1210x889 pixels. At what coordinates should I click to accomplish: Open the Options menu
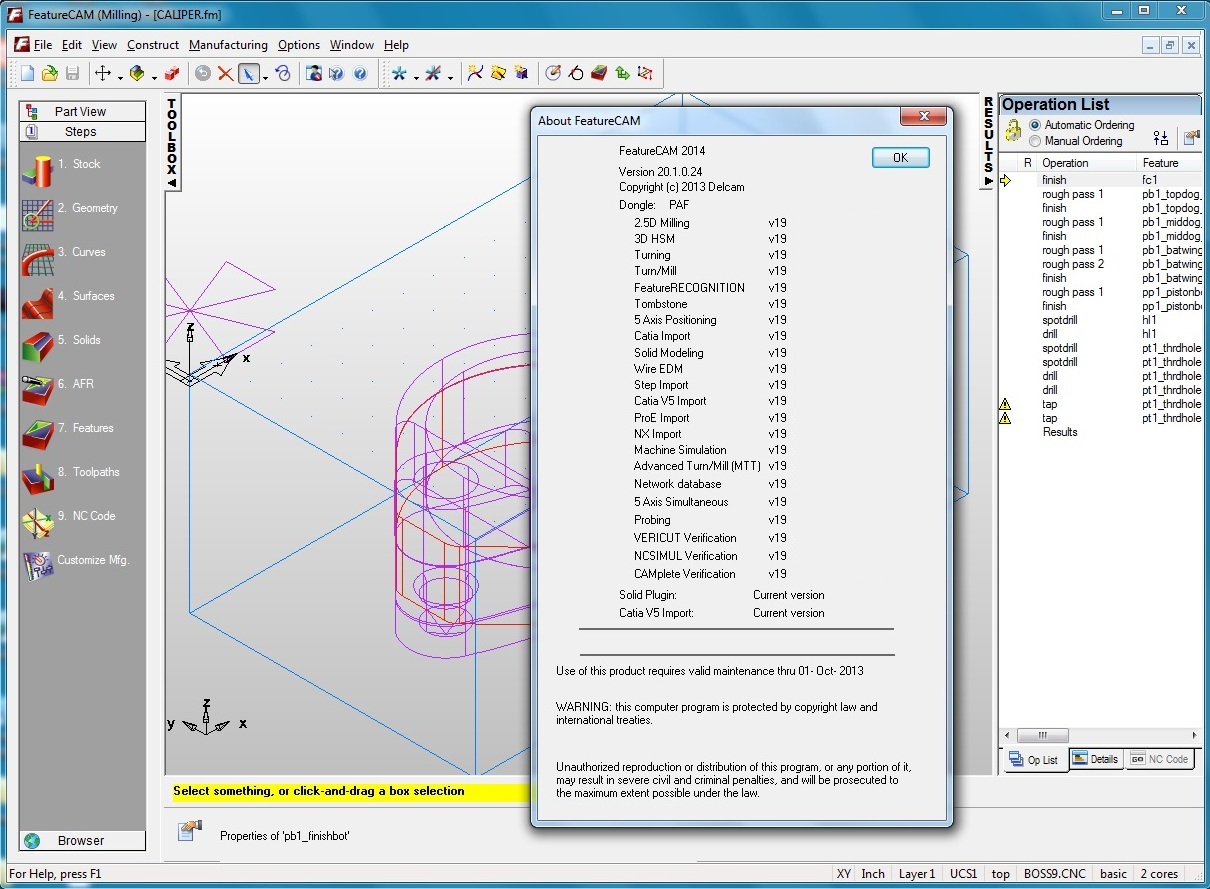[x=299, y=45]
